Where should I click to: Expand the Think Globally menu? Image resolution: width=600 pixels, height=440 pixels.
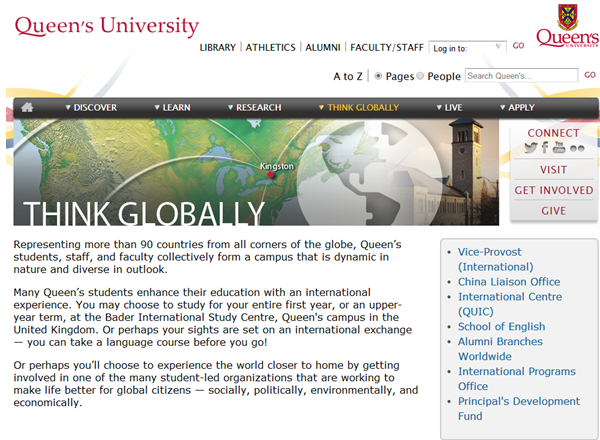359,108
